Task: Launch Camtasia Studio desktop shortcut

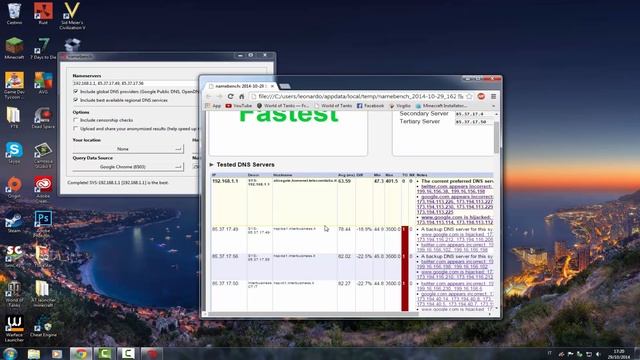Action: [x=43, y=154]
